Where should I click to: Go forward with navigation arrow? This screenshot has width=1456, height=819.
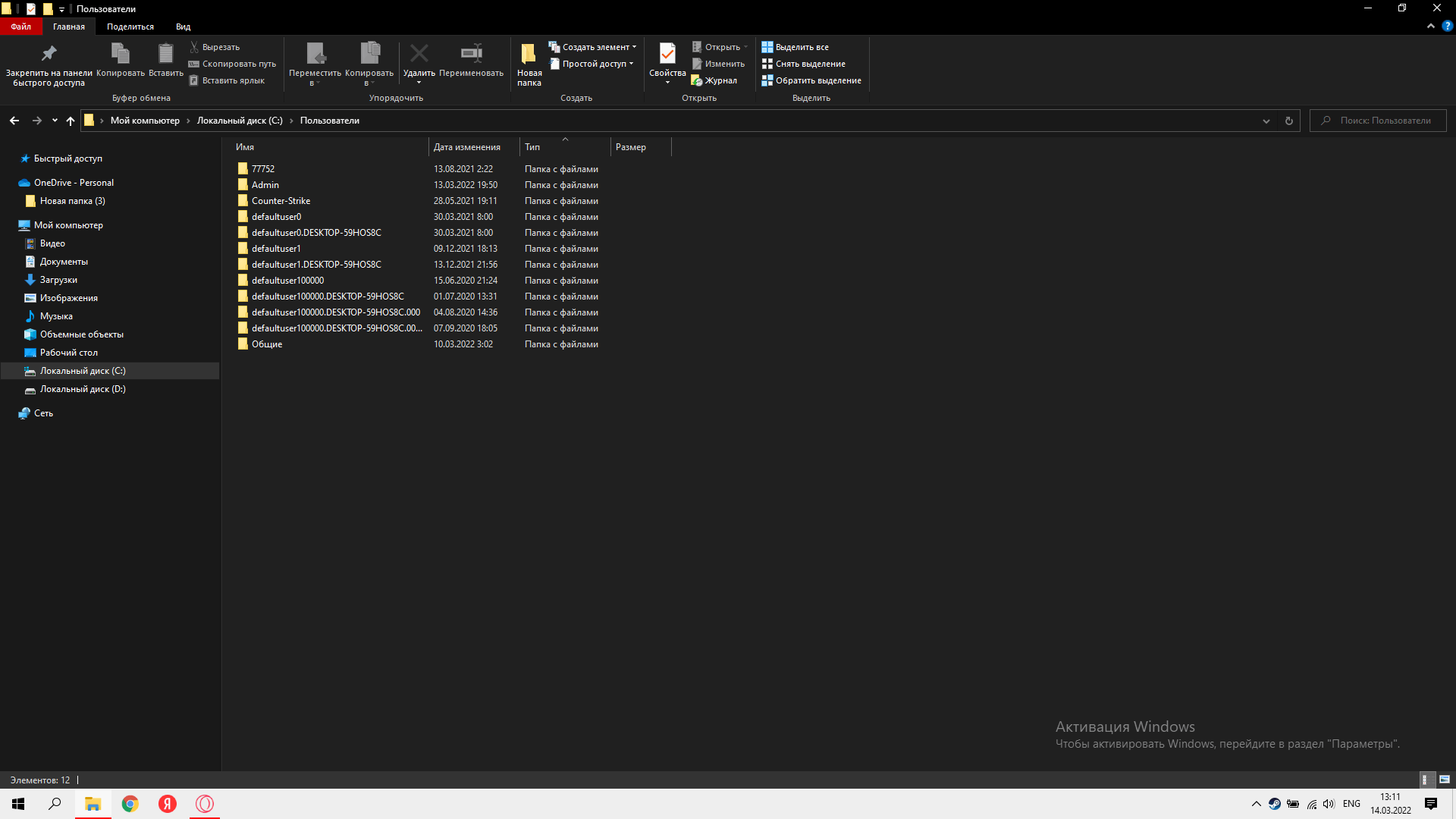pyautogui.click(x=36, y=121)
